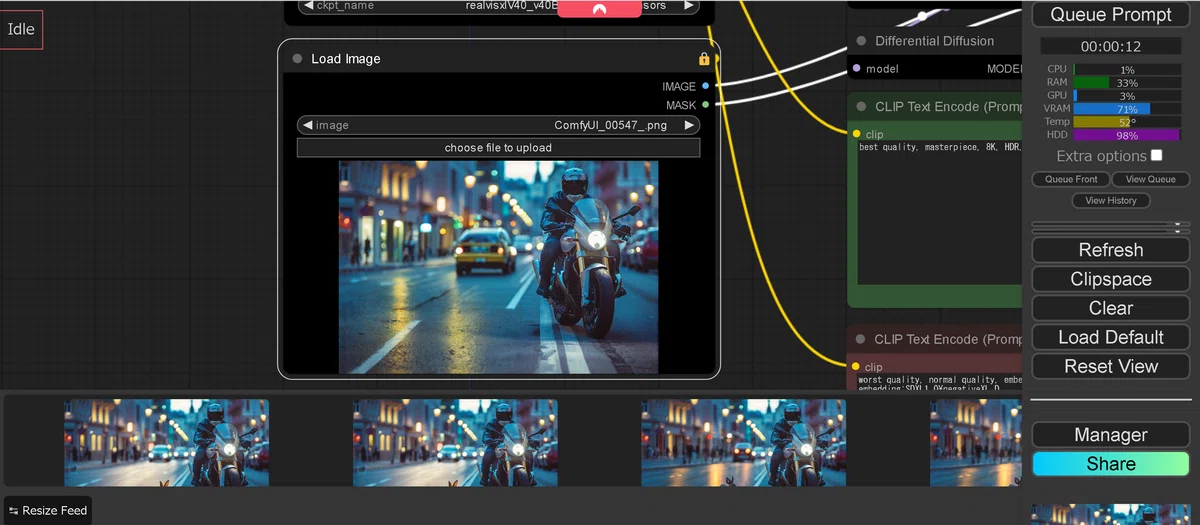Select previous image with left arrow
Screen dimensions: 1200x525
308,125
